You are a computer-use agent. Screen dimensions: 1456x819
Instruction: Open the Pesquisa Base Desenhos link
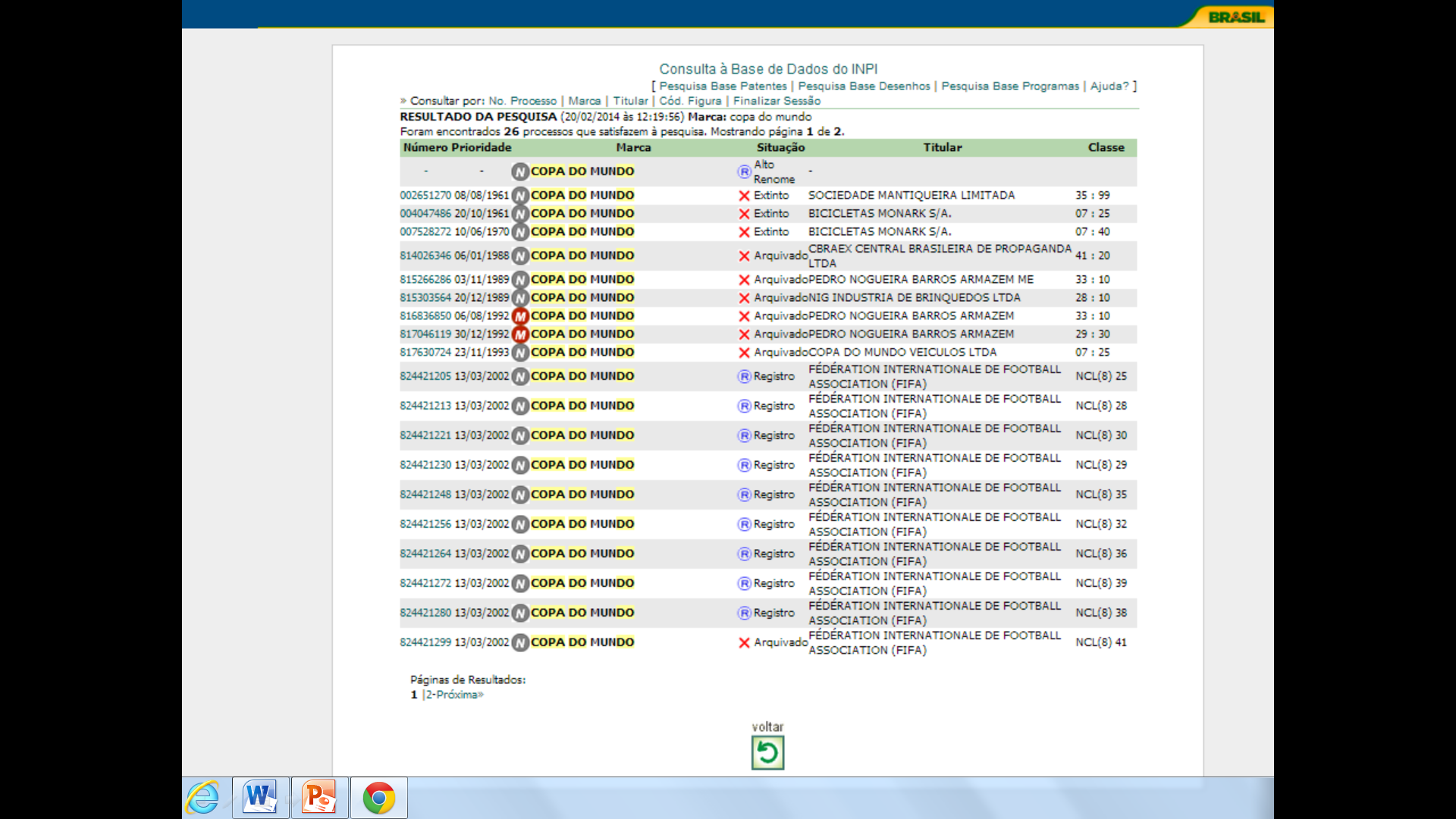pyautogui.click(x=864, y=86)
